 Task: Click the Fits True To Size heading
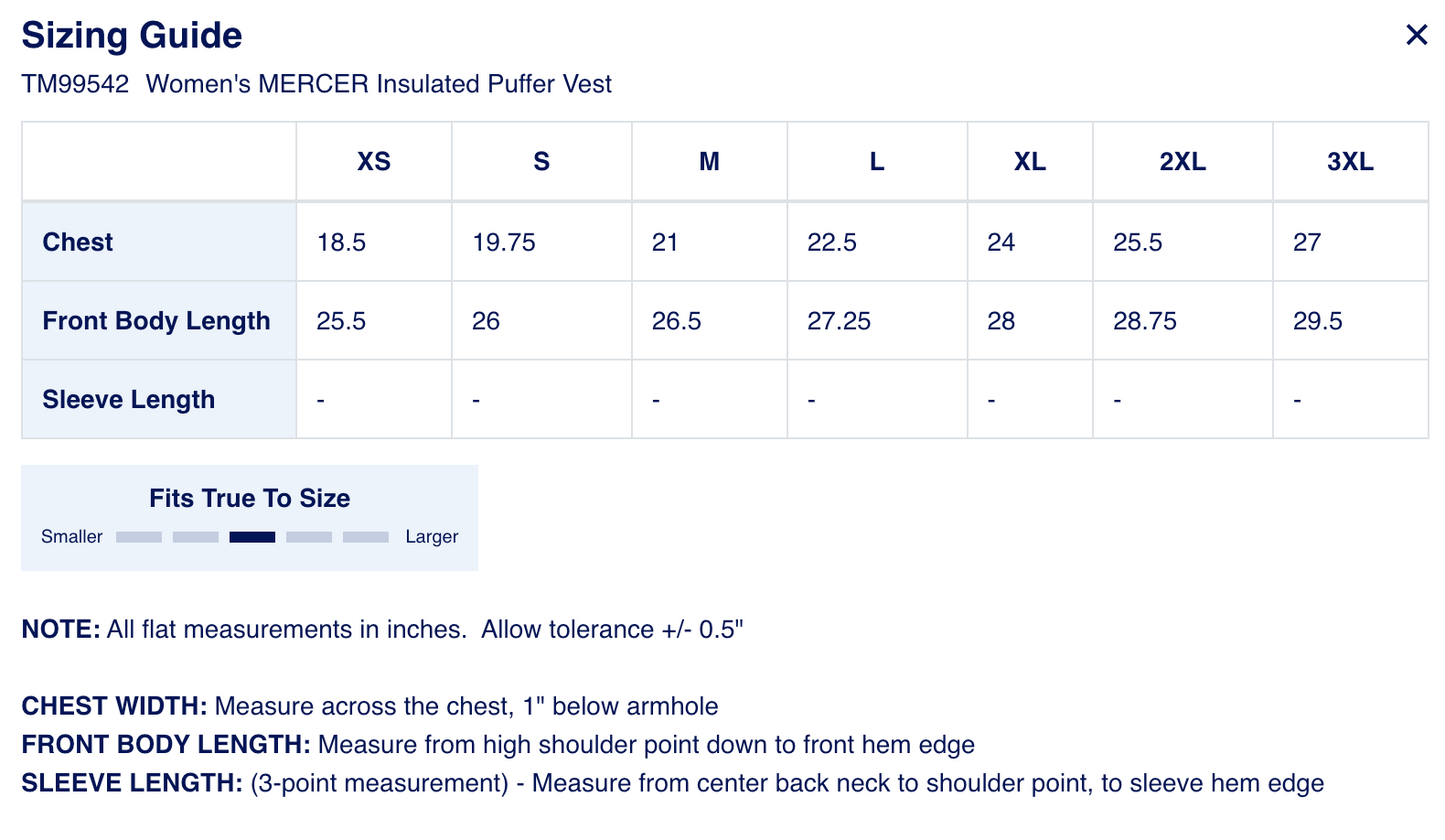coord(249,498)
